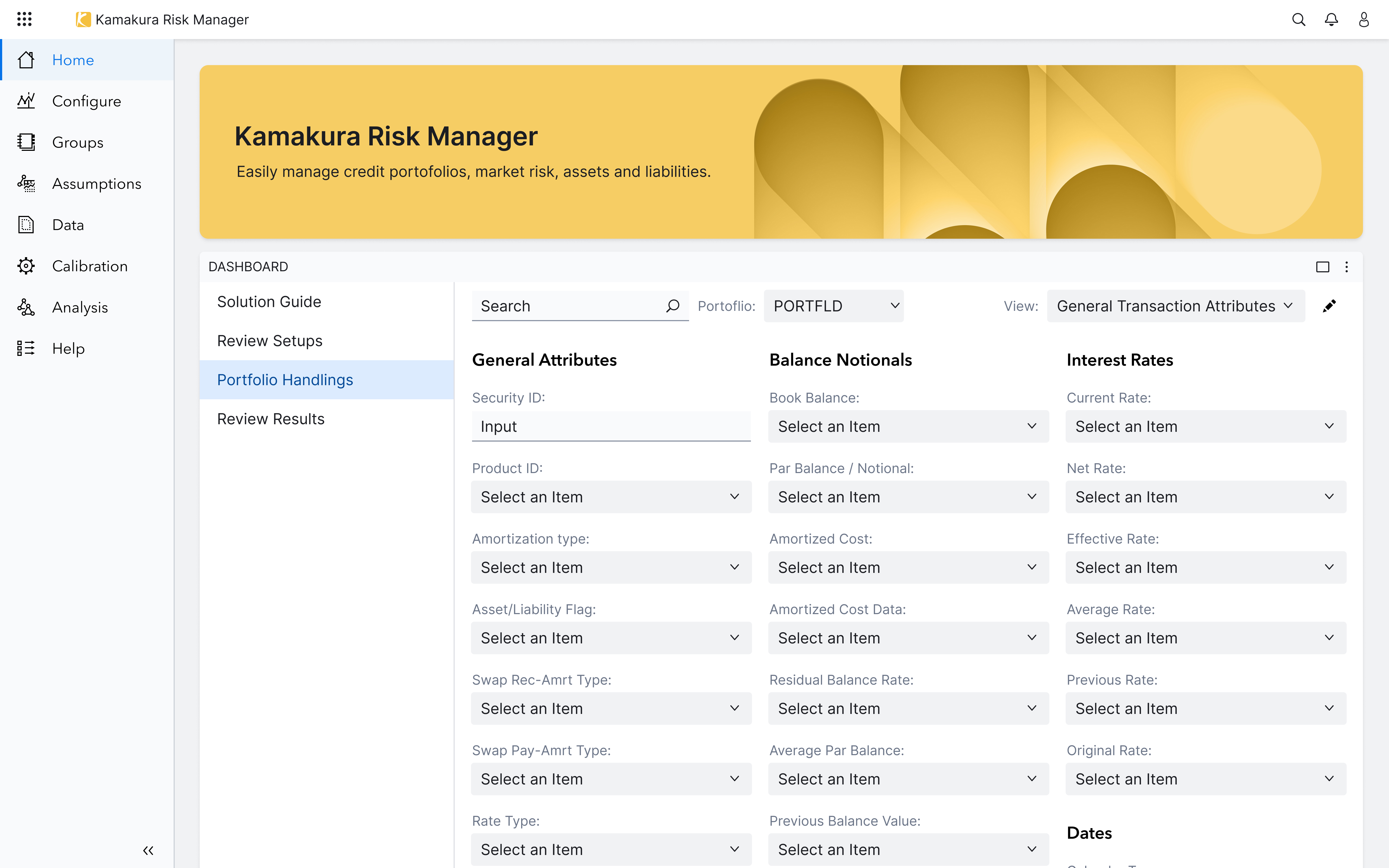Click the Security ID input field
The image size is (1389, 868).
(611, 426)
